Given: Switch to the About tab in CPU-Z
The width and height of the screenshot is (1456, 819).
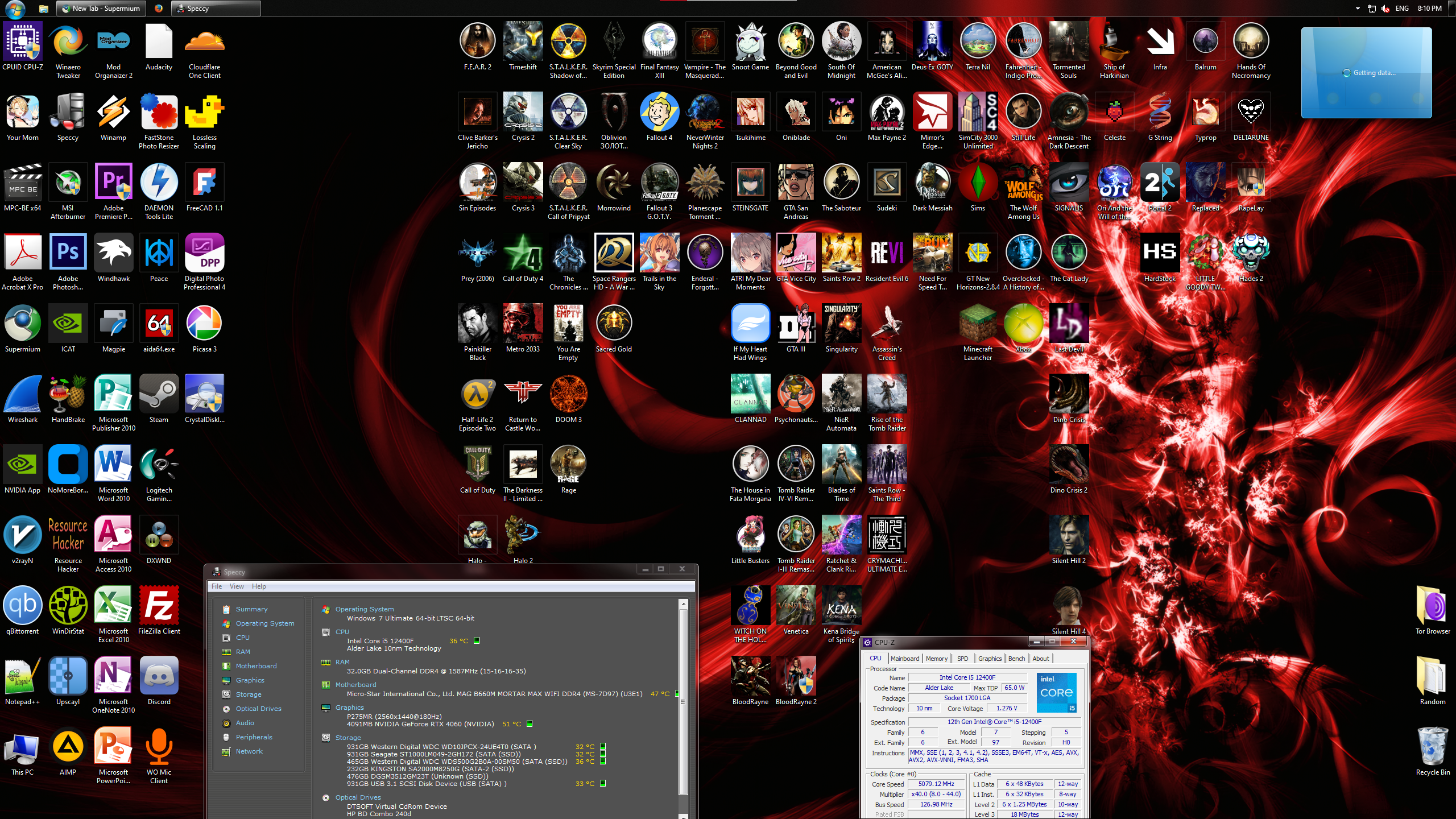Looking at the screenshot, I should coord(1041,659).
